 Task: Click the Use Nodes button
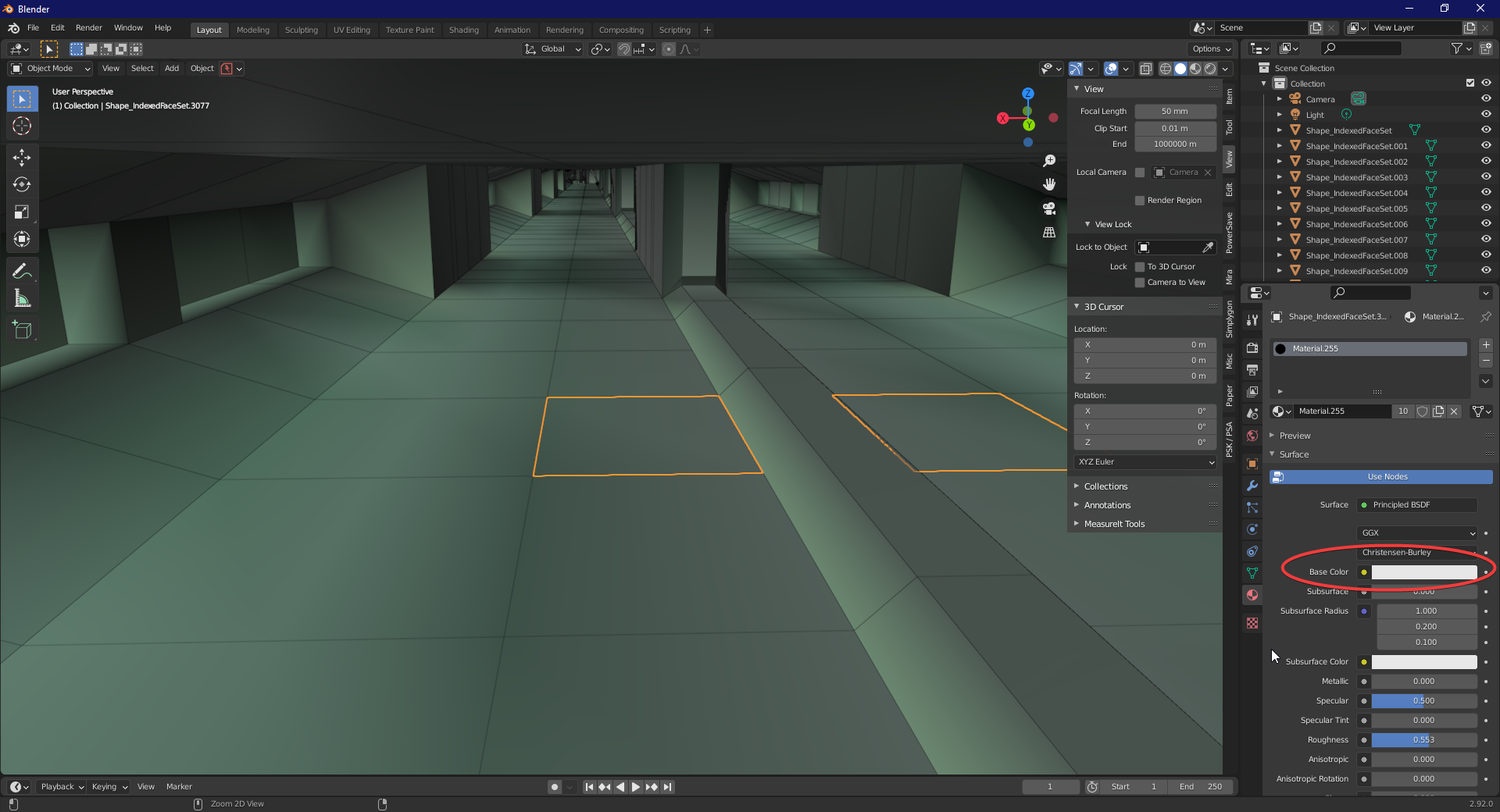pyautogui.click(x=1387, y=477)
